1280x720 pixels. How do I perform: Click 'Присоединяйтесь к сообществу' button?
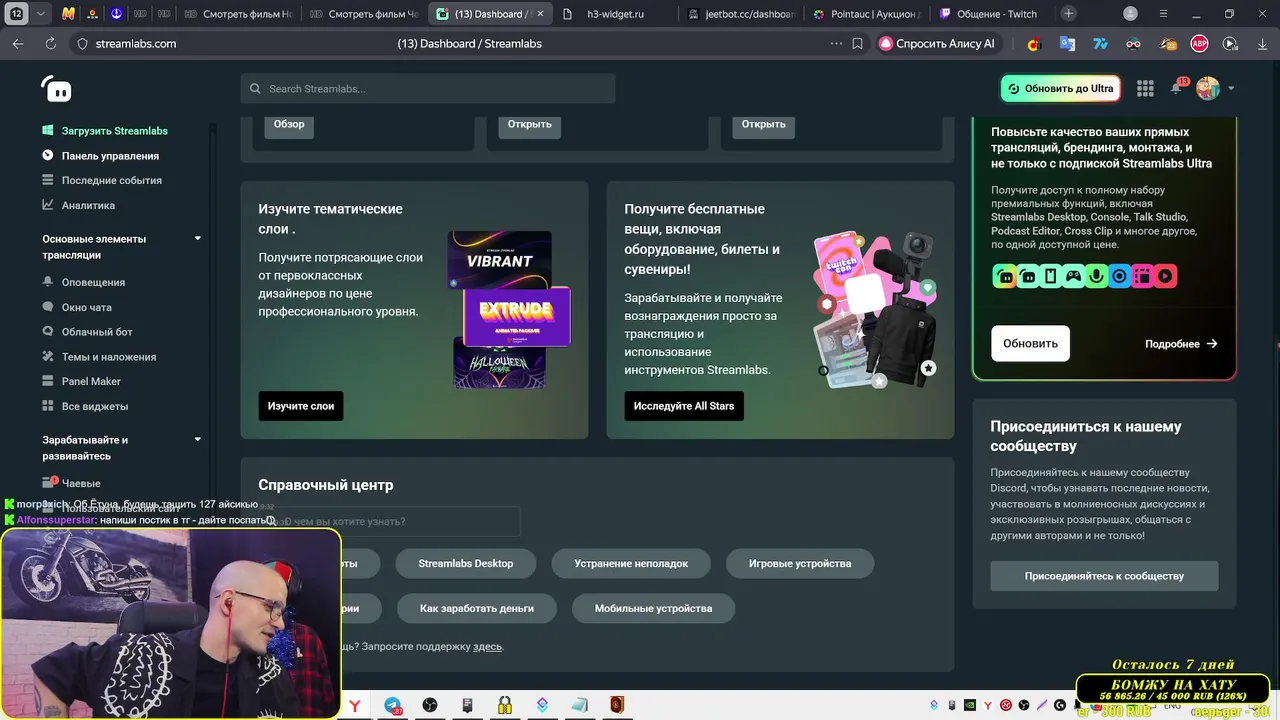click(x=1104, y=576)
